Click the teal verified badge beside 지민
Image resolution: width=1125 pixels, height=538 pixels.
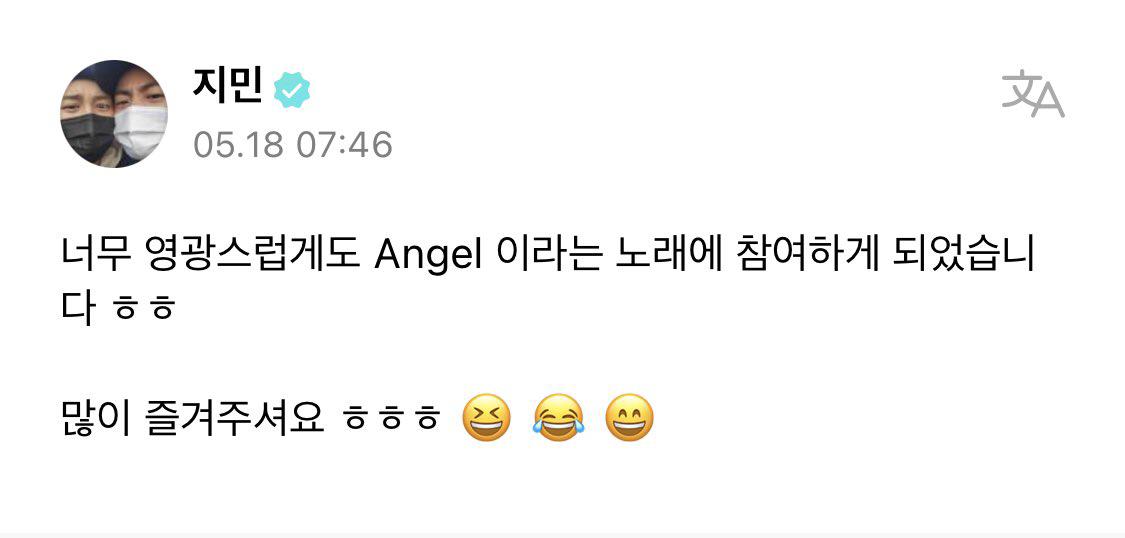[x=292, y=90]
